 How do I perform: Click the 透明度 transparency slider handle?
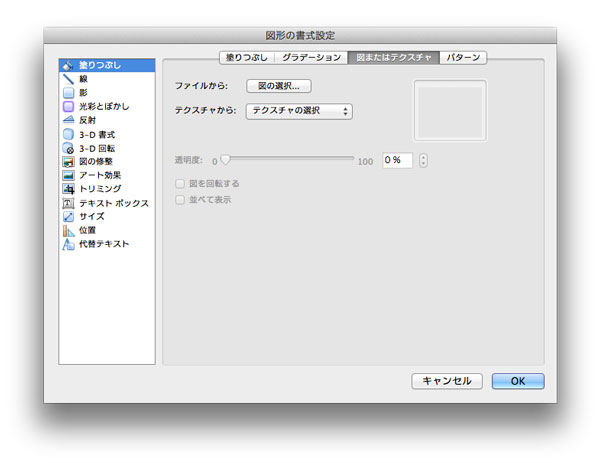(225, 159)
